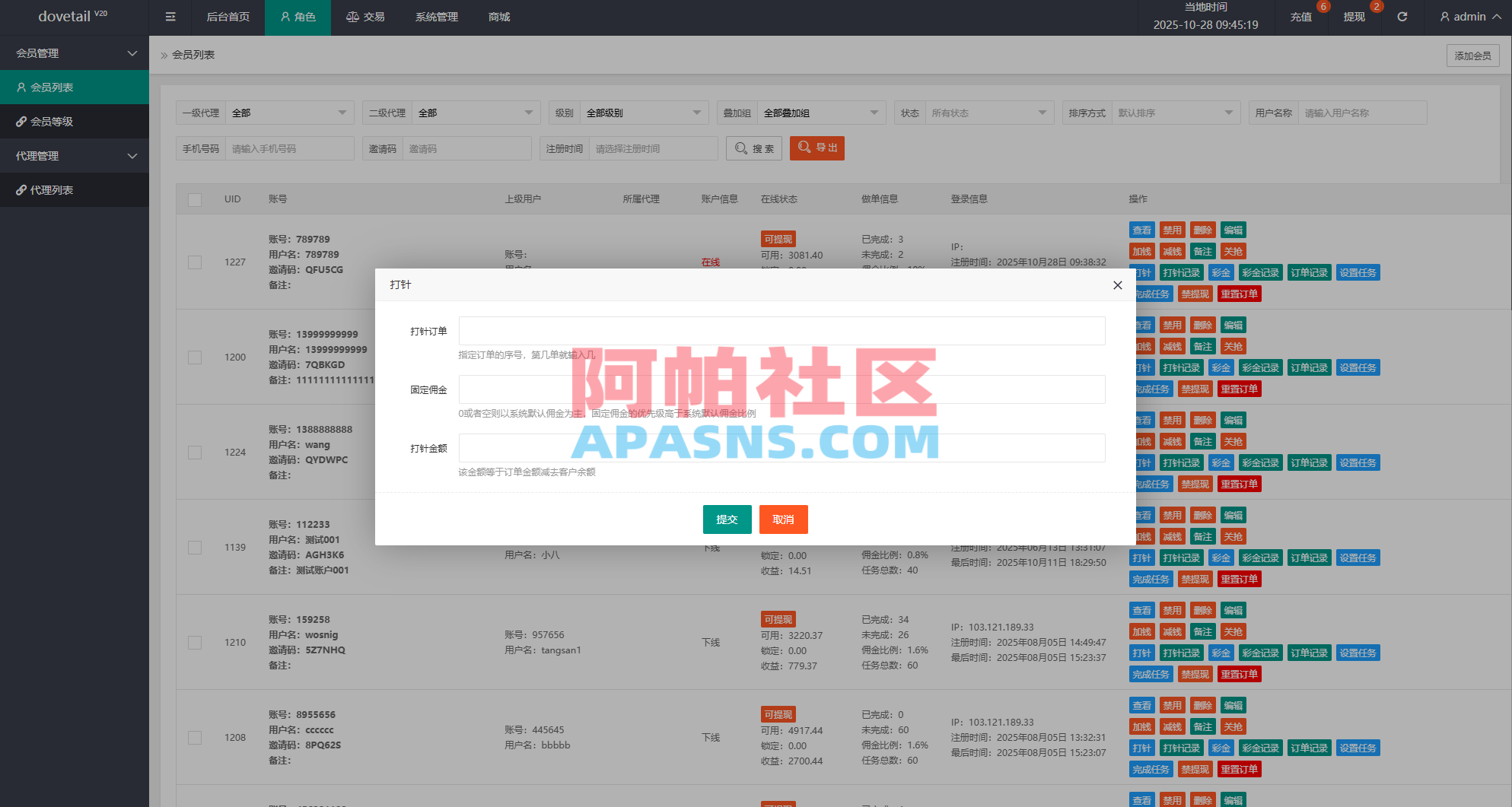
Task: Check the box for UID 1227
Action: 195,262
